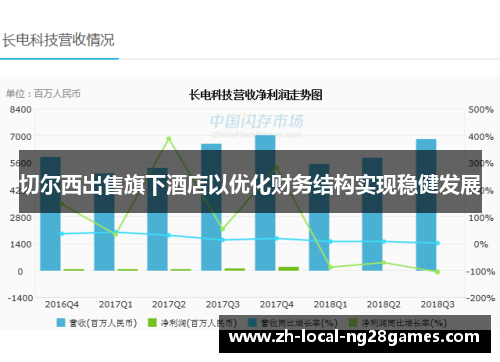Select the 2018Q3 revenue bar
This screenshot has width=500, height=362.
coord(426,205)
